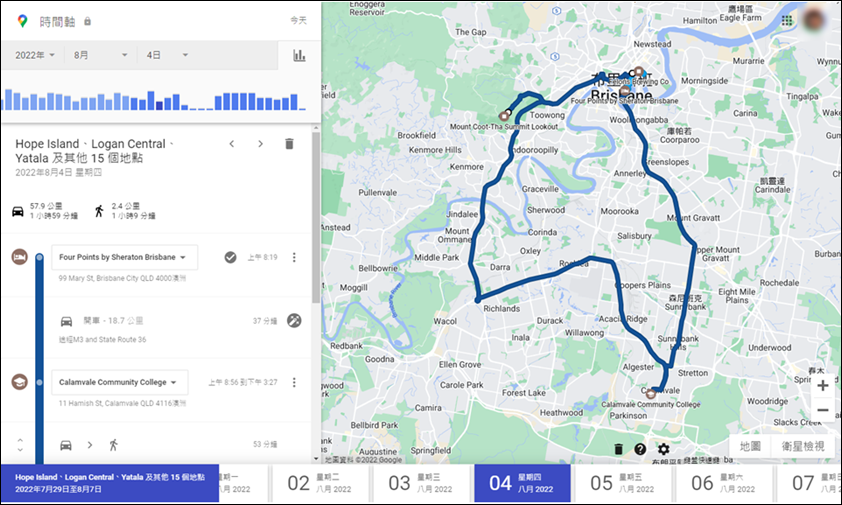Select day 05 星期五 tab
The image size is (842, 505).
pos(623,483)
